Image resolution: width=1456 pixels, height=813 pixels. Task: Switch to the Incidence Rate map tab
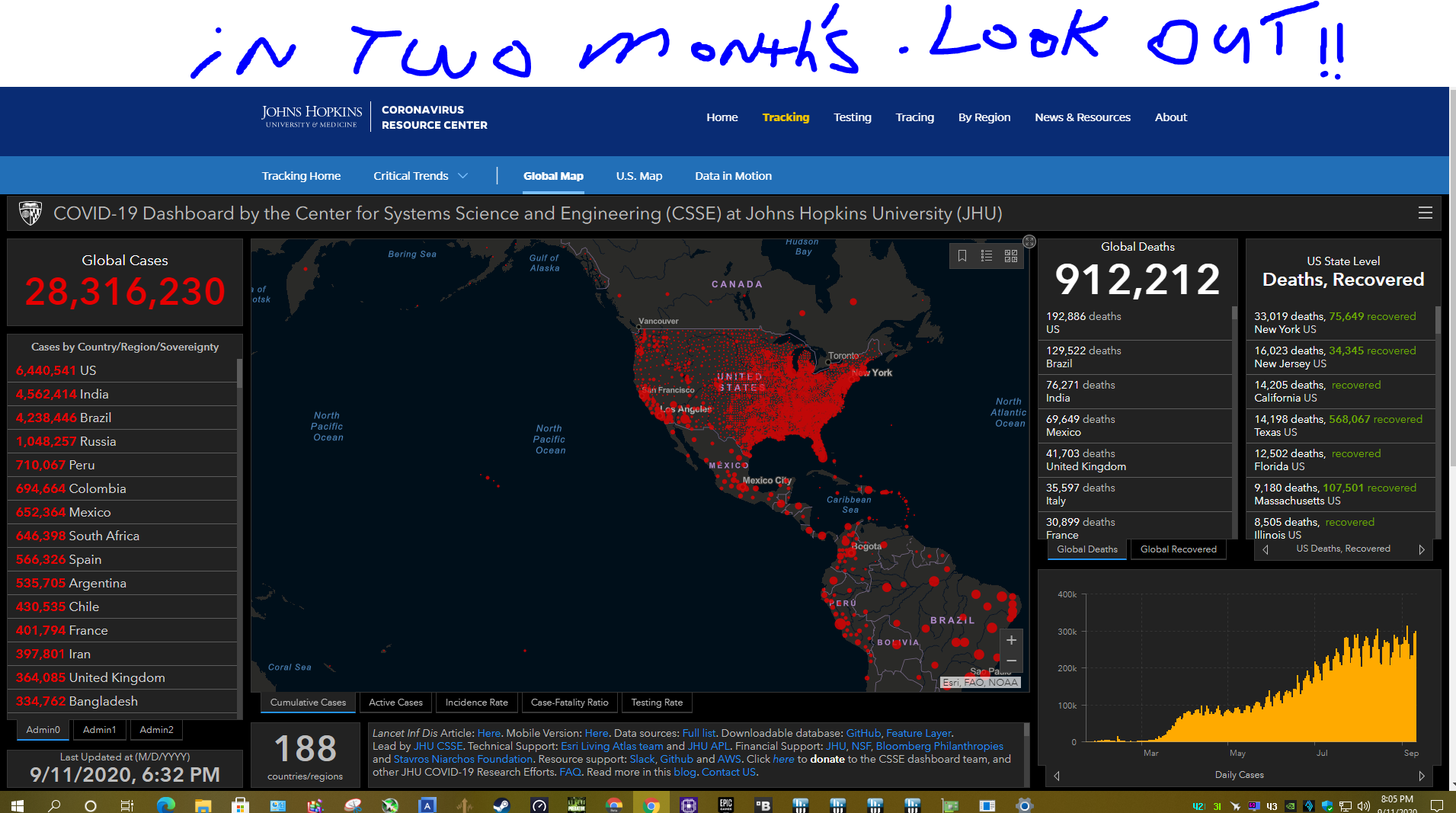coord(476,703)
